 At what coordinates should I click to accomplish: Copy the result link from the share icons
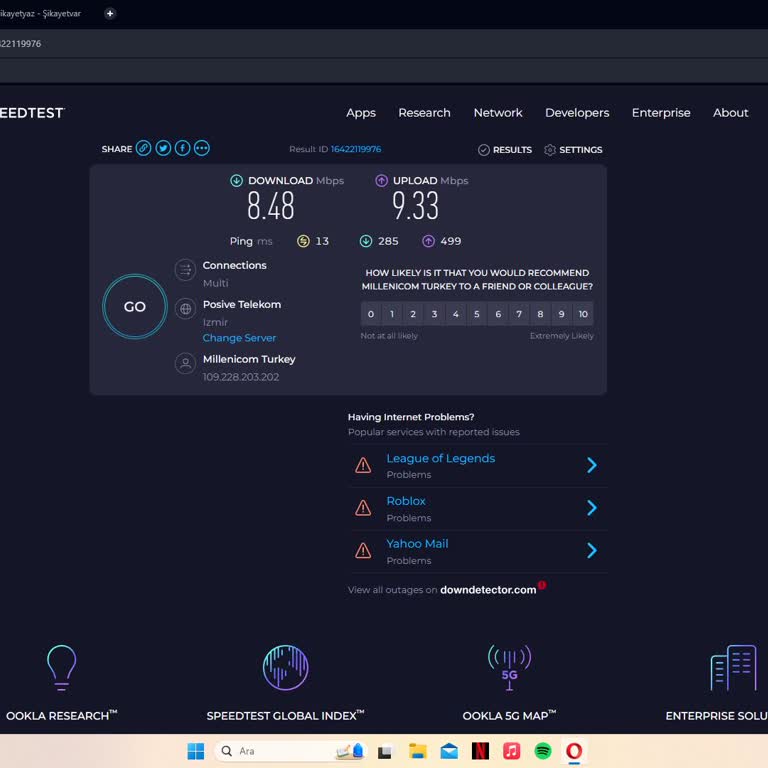[x=144, y=148]
